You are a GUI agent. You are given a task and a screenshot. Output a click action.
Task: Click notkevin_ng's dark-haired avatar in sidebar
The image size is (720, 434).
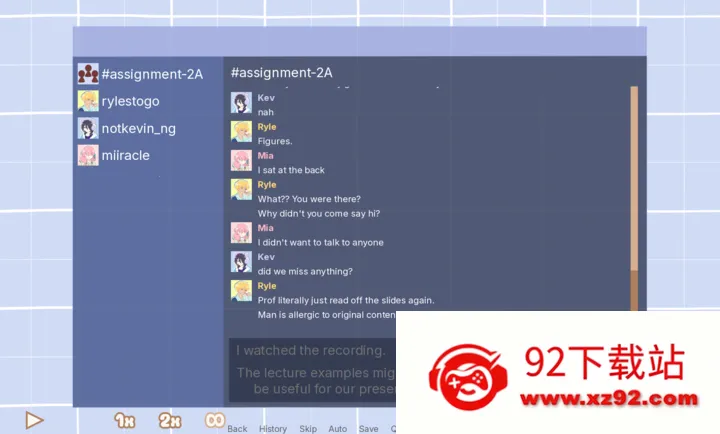[88, 128]
